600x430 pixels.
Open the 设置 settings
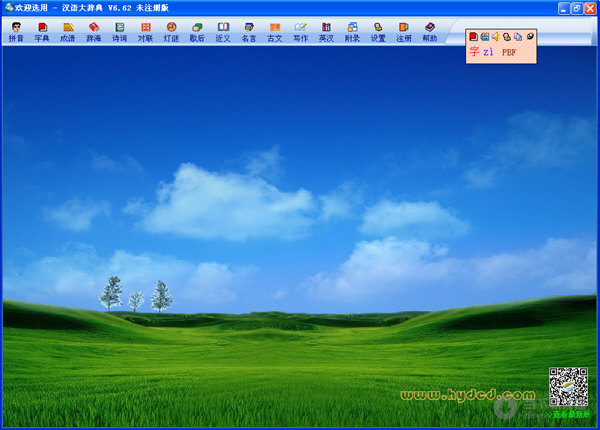coord(378,32)
